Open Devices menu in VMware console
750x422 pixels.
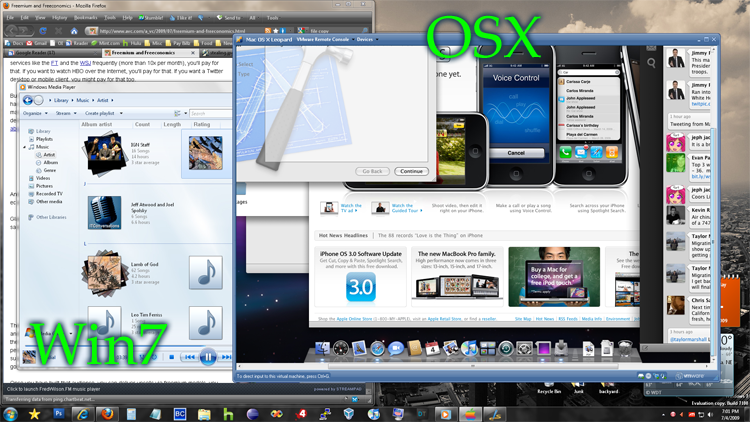click(367, 39)
